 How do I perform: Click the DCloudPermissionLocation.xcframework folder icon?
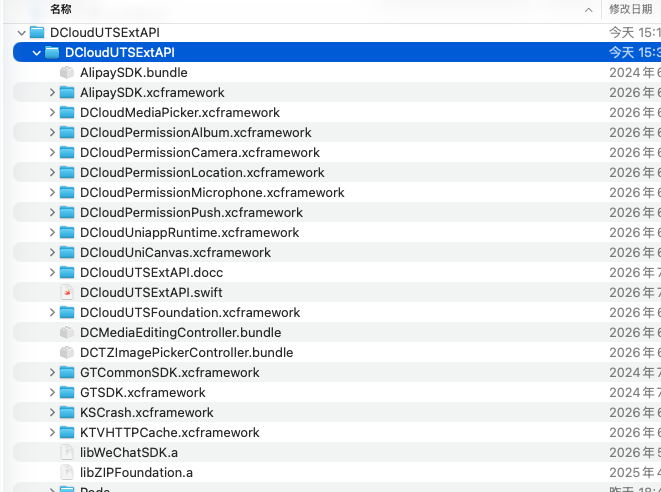[67, 172]
